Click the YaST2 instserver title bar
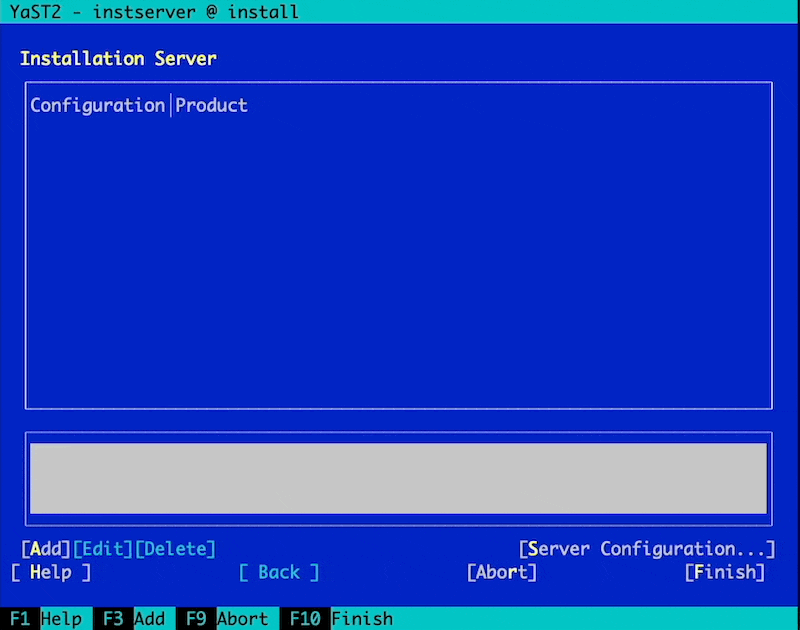Screen dimensions: 800x630 154,12
